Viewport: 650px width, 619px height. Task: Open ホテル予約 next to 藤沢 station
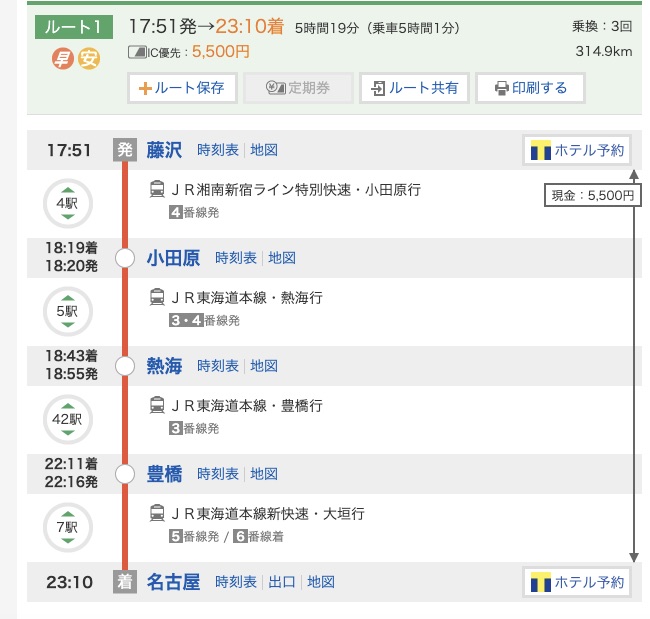pyautogui.click(x=577, y=150)
